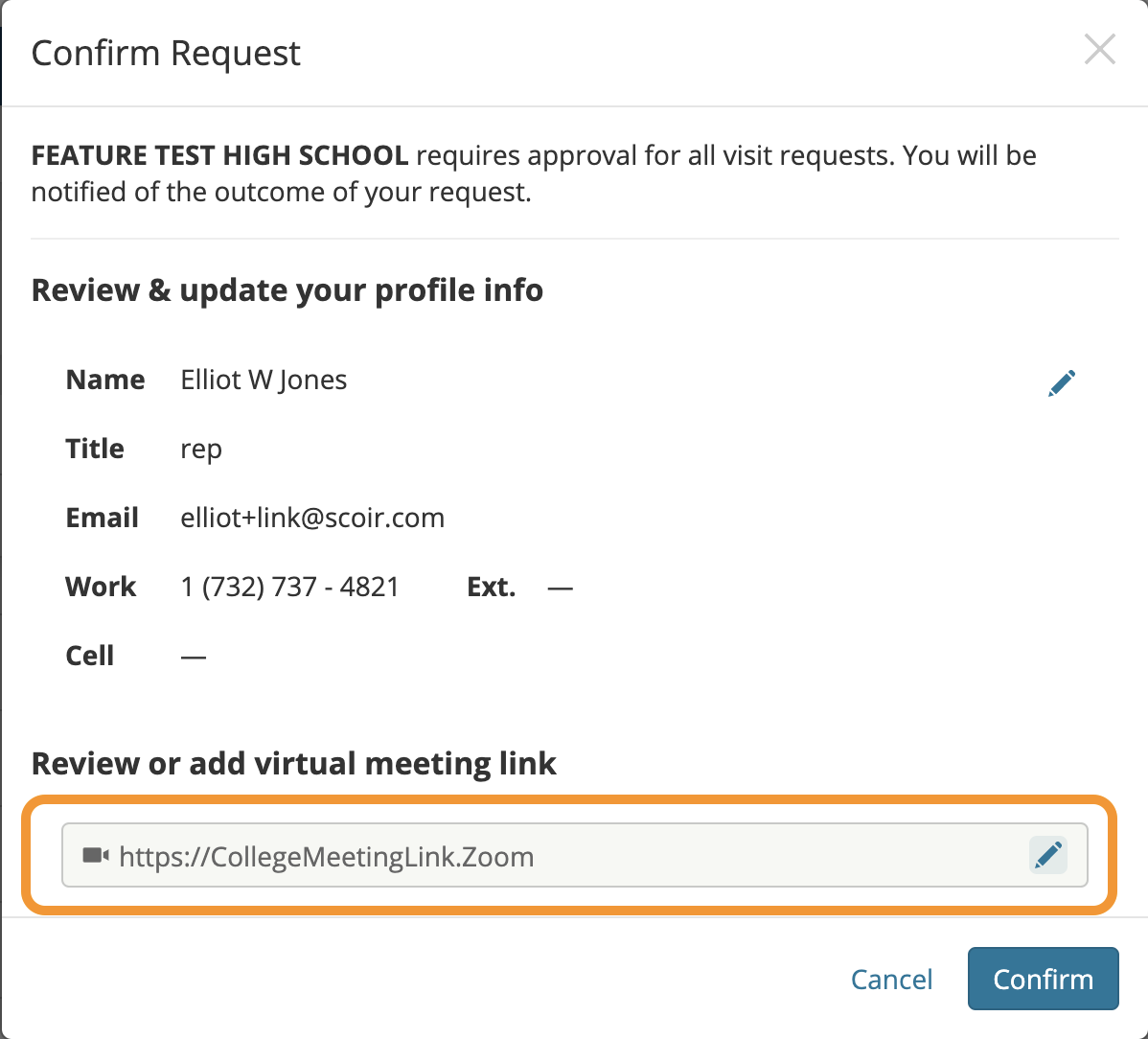Click the Work field label
1148x1039 pixels.
tap(101, 587)
